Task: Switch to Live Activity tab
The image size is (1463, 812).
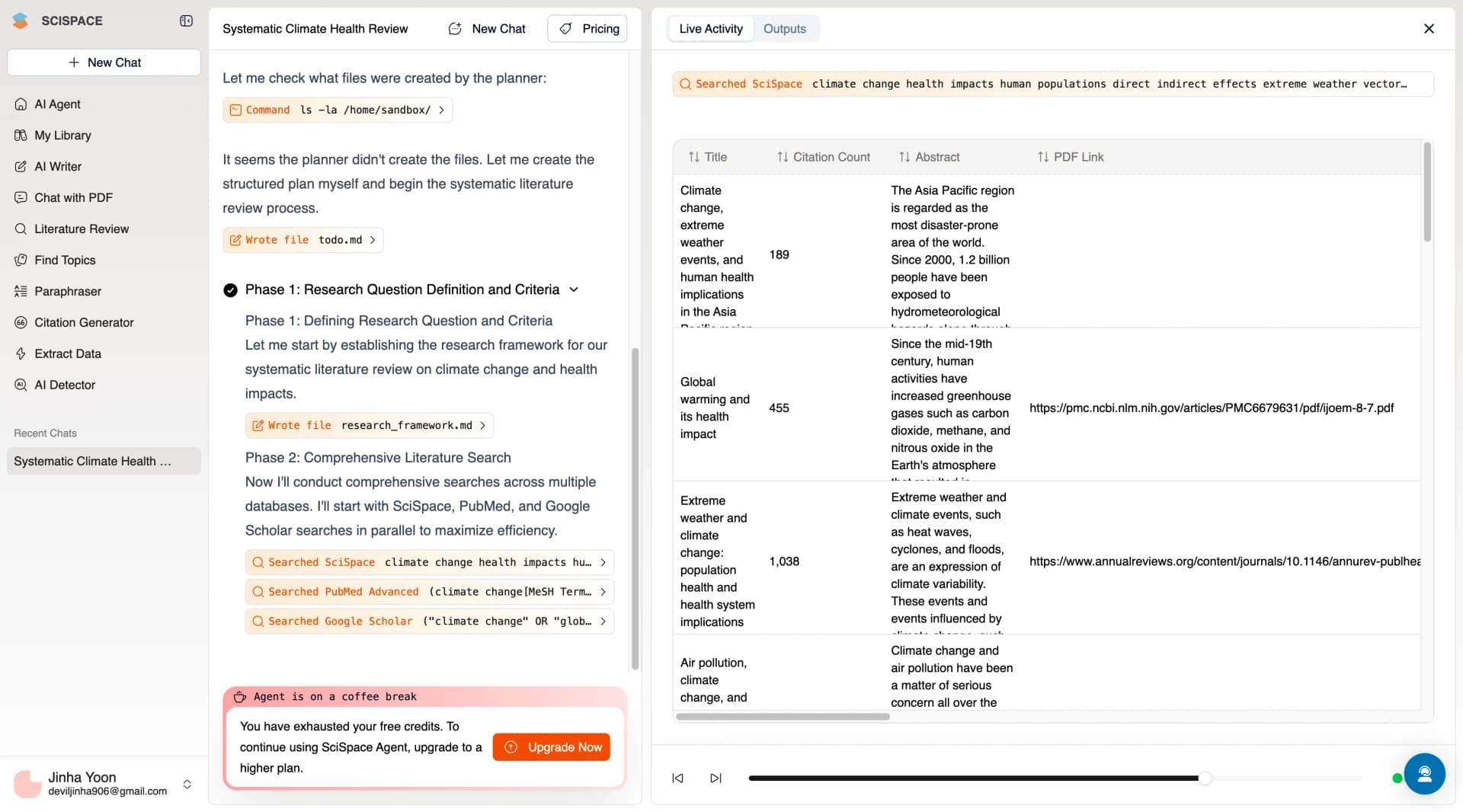Action: coord(710,29)
